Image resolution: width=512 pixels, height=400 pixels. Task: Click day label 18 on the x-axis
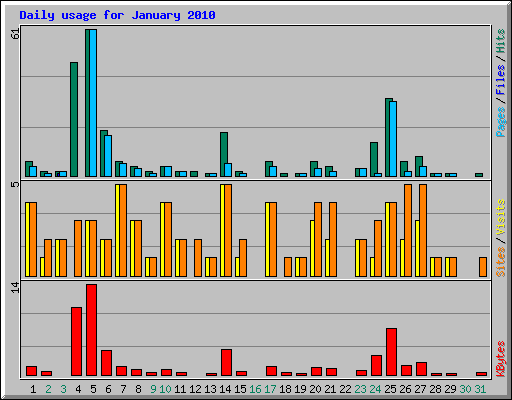pyautogui.click(x=285, y=389)
